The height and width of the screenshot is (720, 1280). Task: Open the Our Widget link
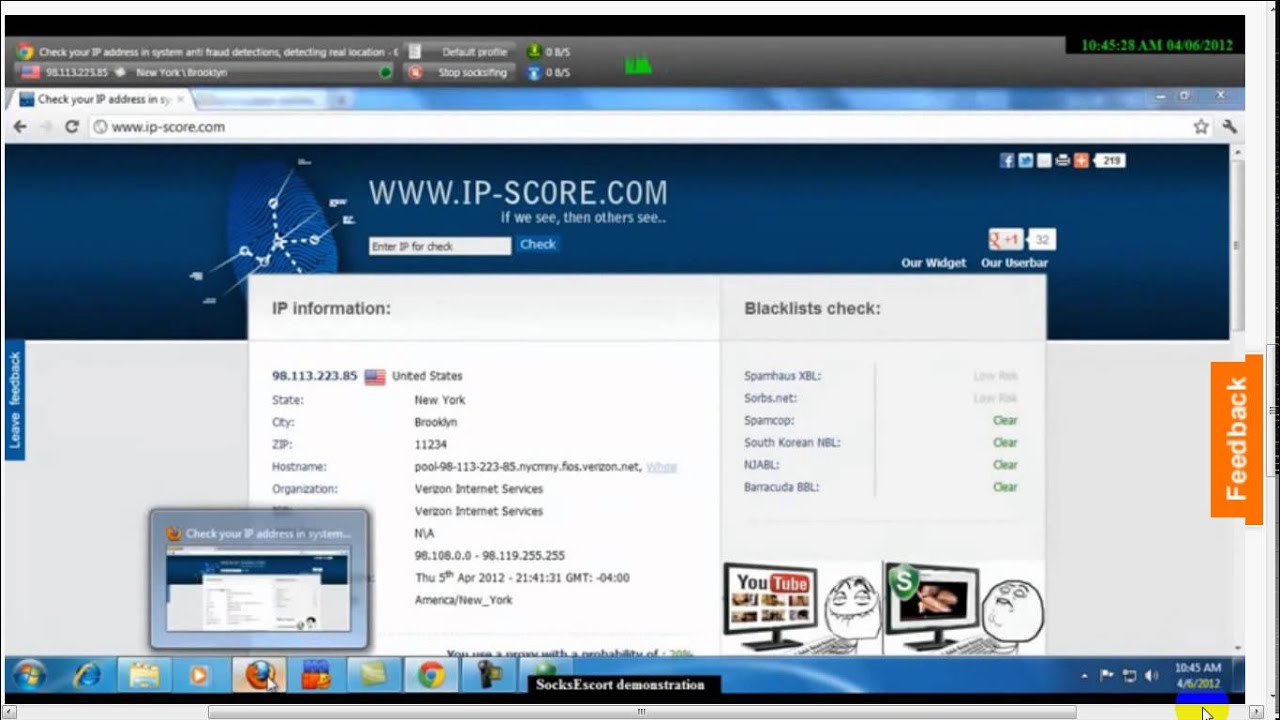934,263
